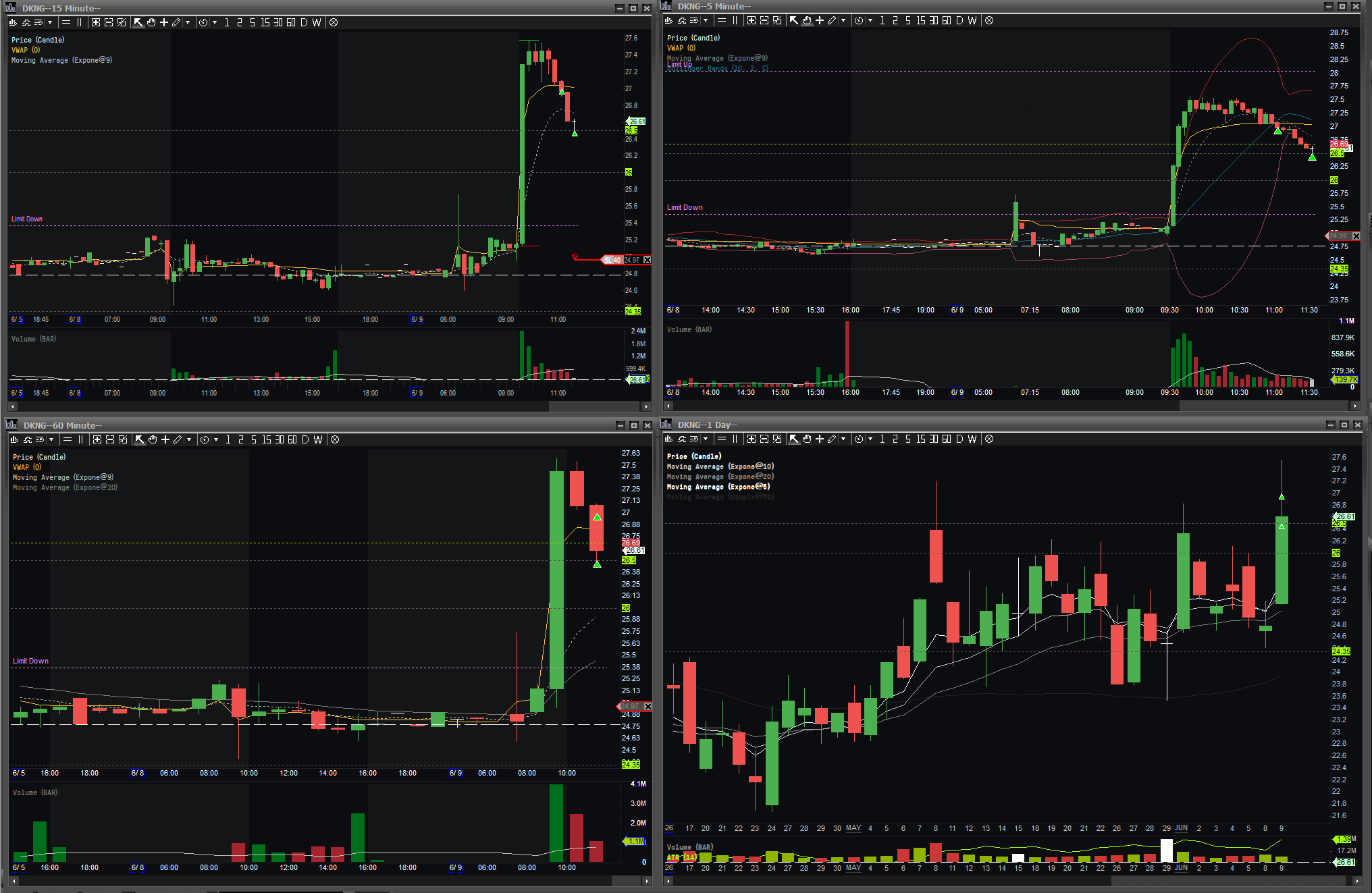Select VWAP (0) legend in 15 Minute chart
The height and width of the screenshot is (893, 1372).
[x=26, y=50]
